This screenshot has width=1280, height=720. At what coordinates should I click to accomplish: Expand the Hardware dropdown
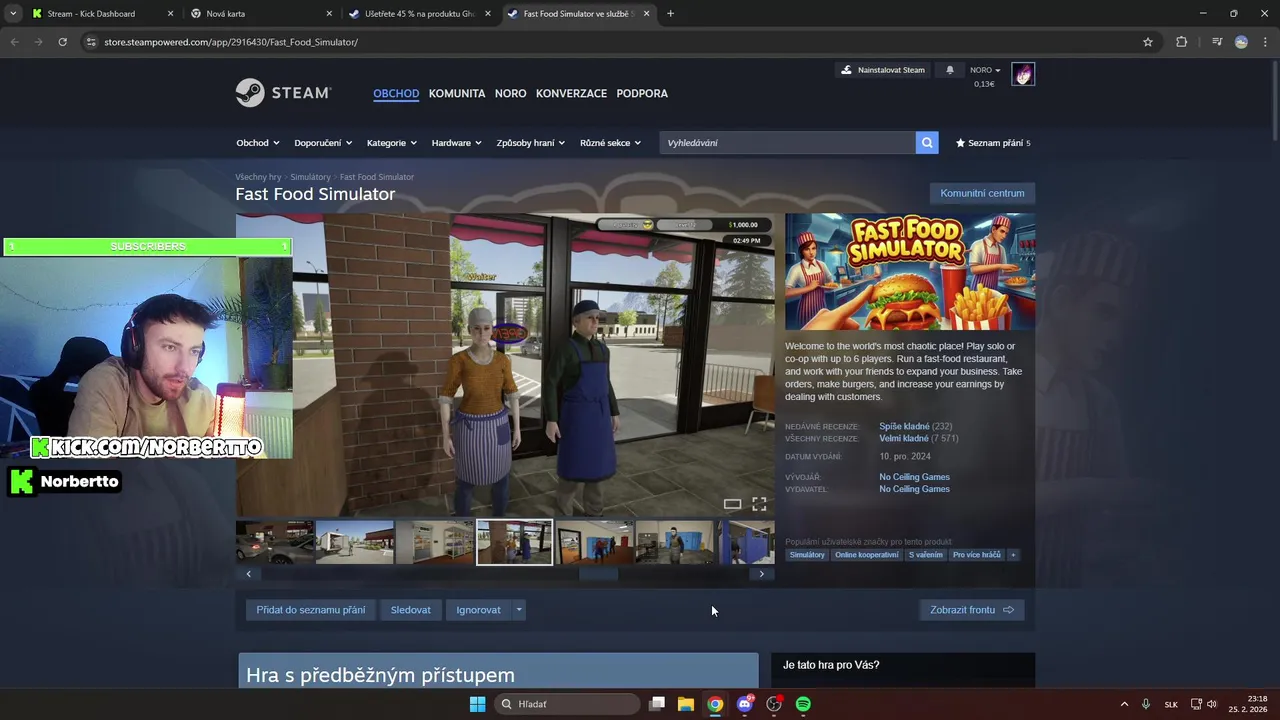click(457, 143)
